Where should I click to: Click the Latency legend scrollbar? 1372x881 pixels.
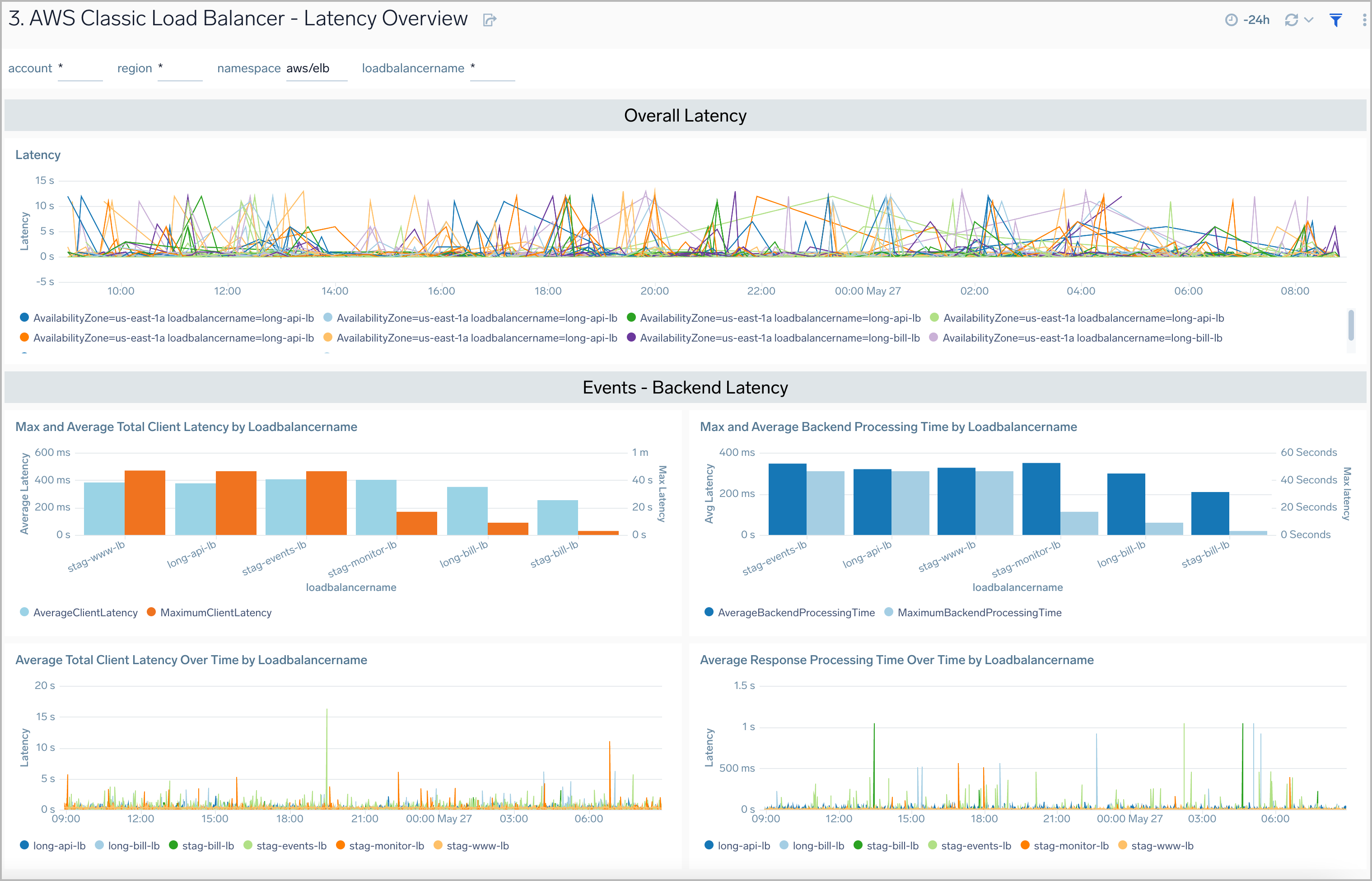pyautogui.click(x=1351, y=325)
